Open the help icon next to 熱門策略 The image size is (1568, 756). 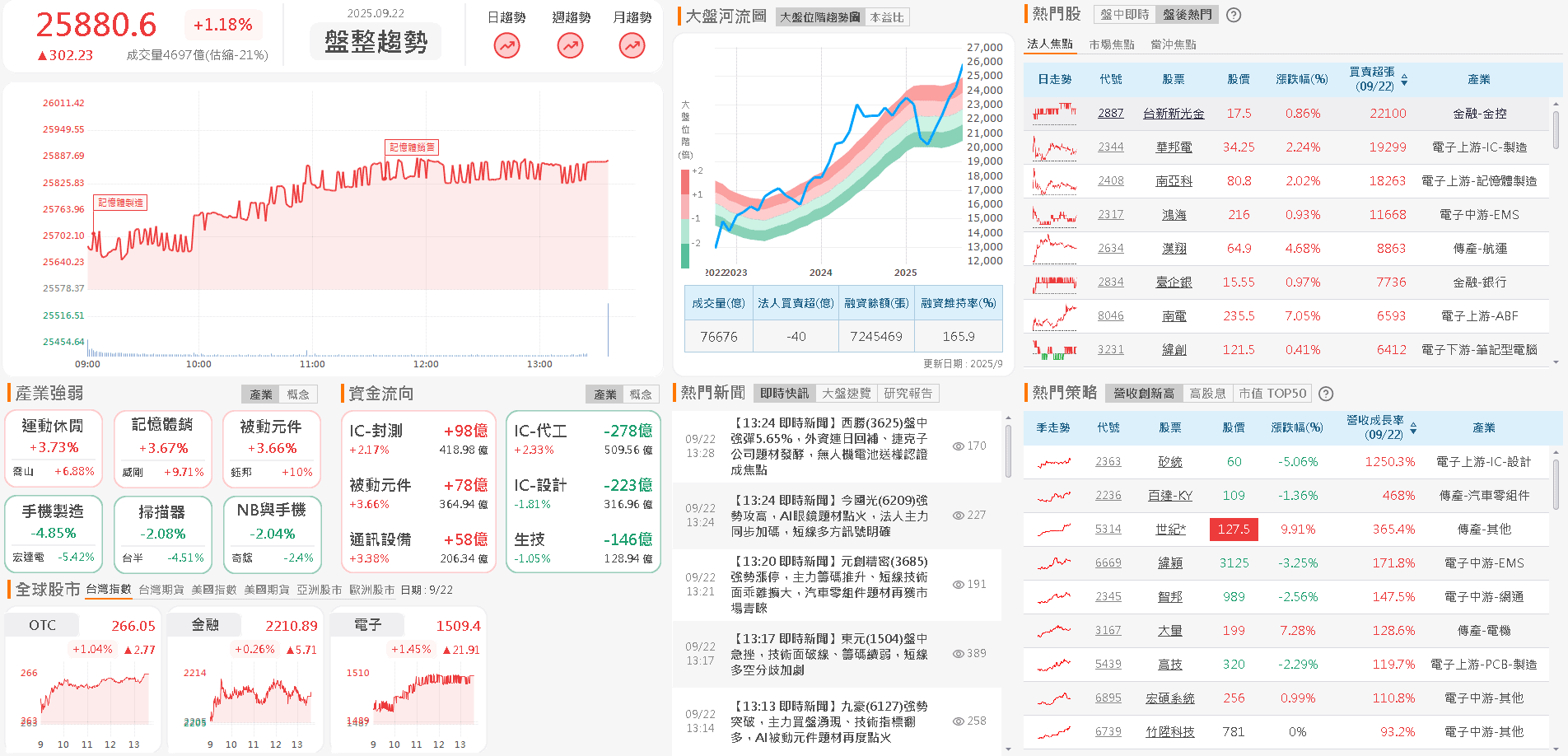pyautogui.click(x=1326, y=394)
